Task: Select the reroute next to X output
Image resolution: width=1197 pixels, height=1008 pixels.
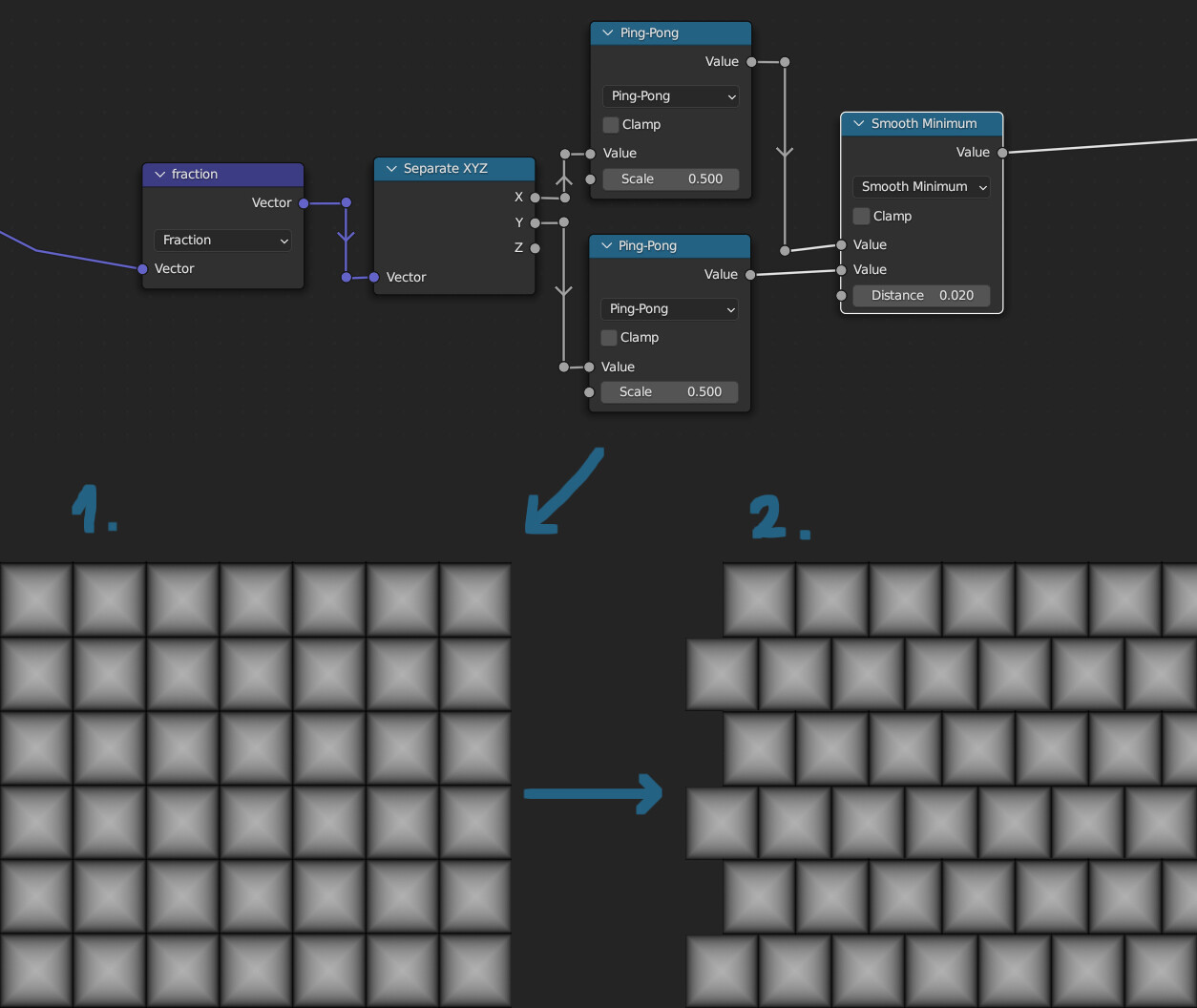Action: [x=565, y=198]
